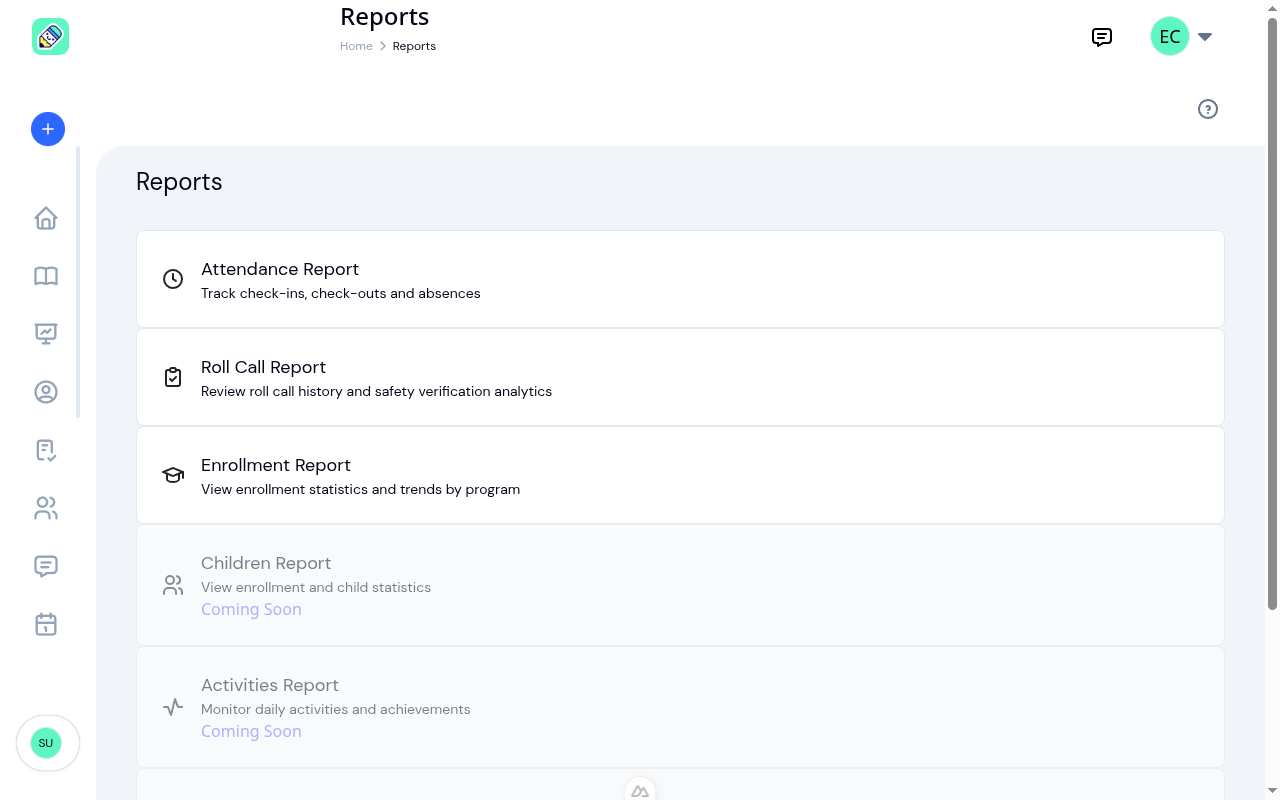
Task: Open the people group sidebar icon
Action: 46,508
